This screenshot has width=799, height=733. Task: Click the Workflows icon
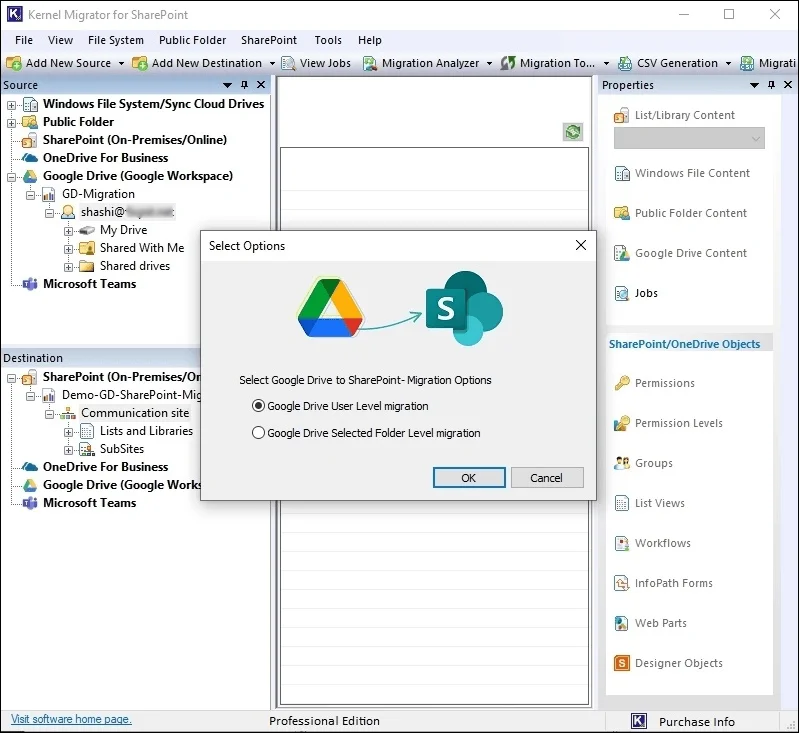(622, 543)
